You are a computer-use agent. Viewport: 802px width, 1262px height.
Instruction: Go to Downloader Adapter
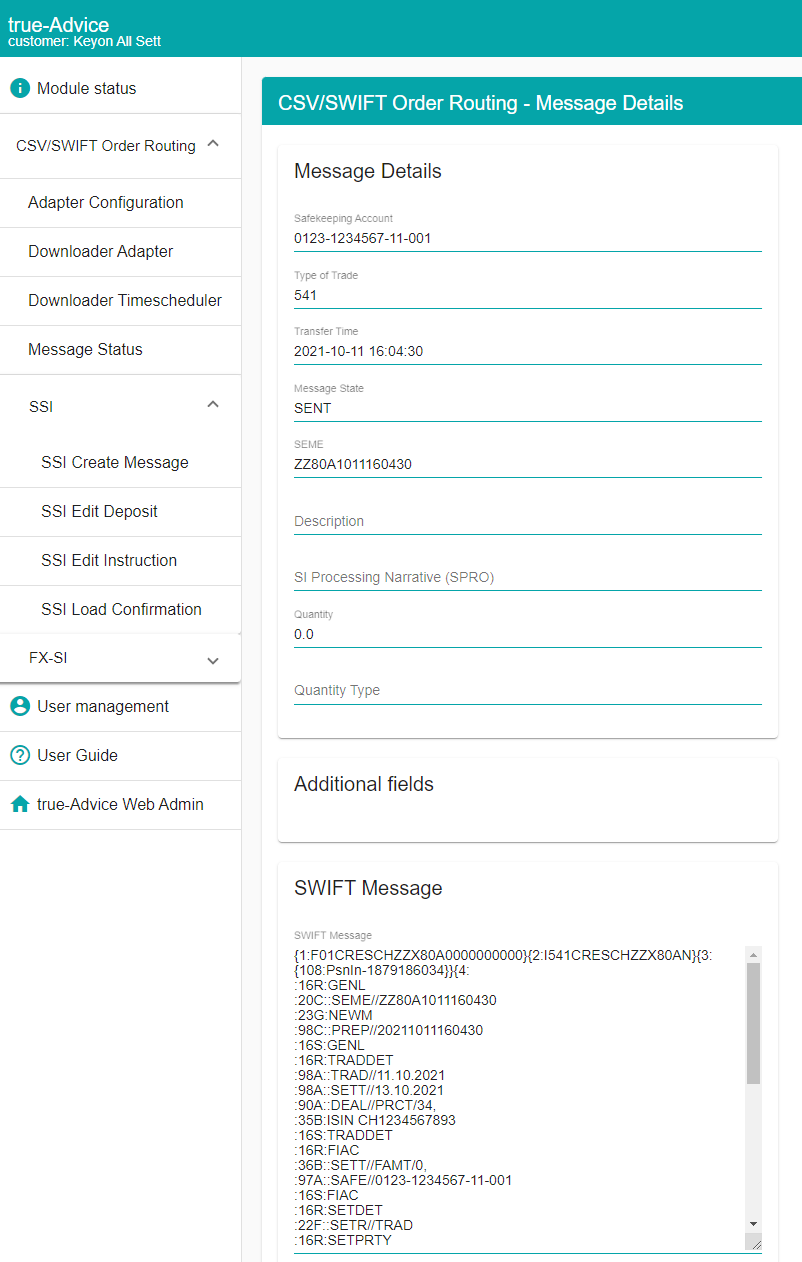click(101, 251)
